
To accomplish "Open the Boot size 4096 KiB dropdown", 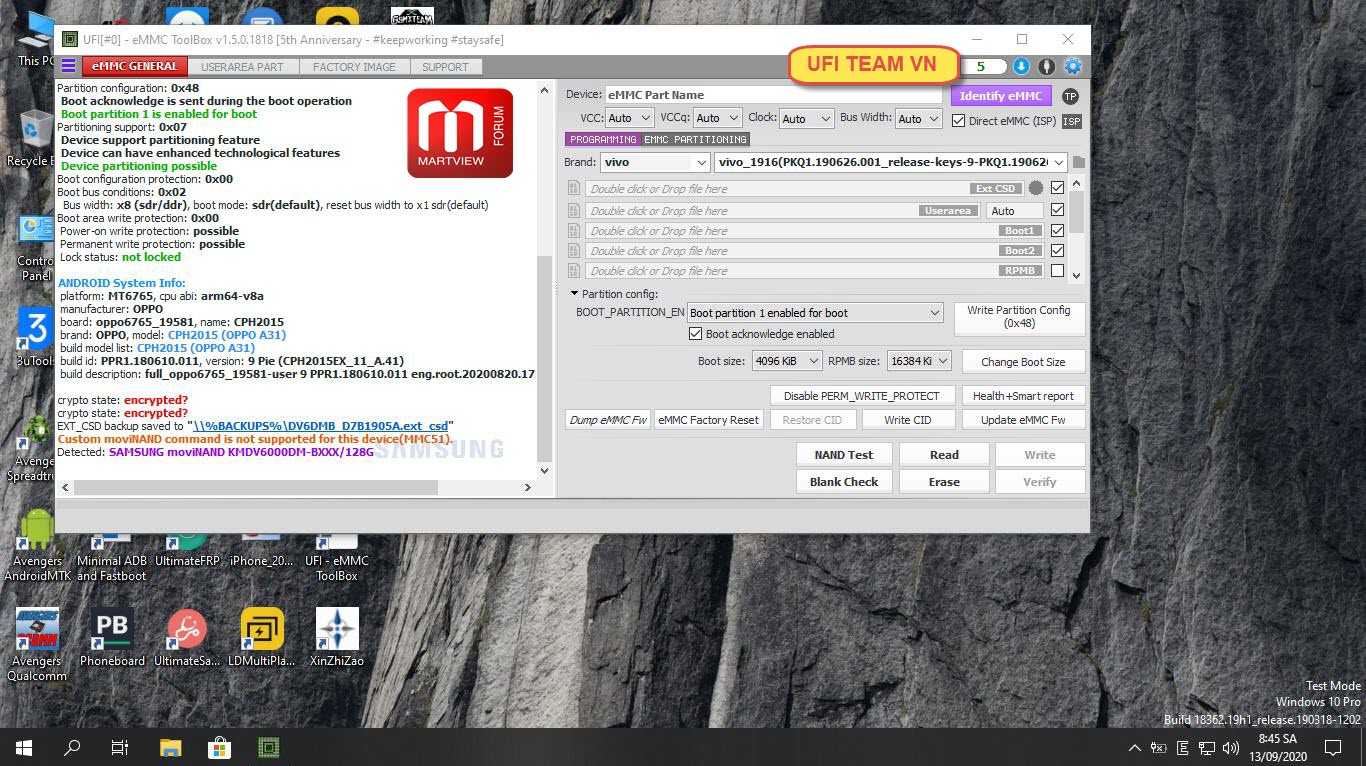I will coord(787,361).
